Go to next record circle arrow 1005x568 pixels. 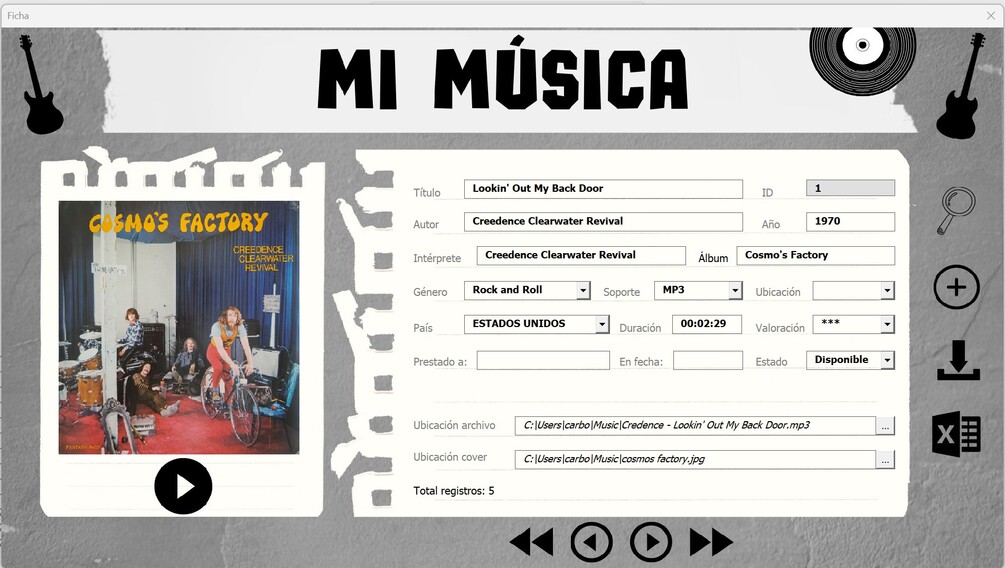pyautogui.click(x=651, y=542)
